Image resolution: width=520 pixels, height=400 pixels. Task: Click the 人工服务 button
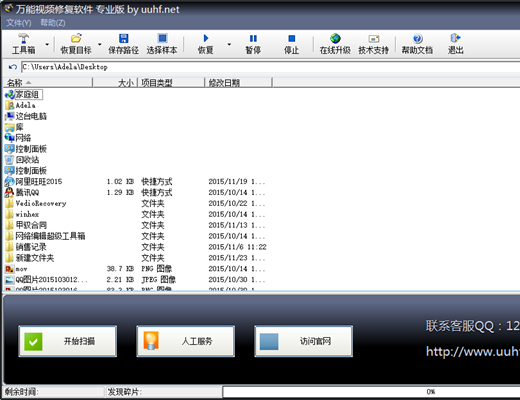coord(185,341)
